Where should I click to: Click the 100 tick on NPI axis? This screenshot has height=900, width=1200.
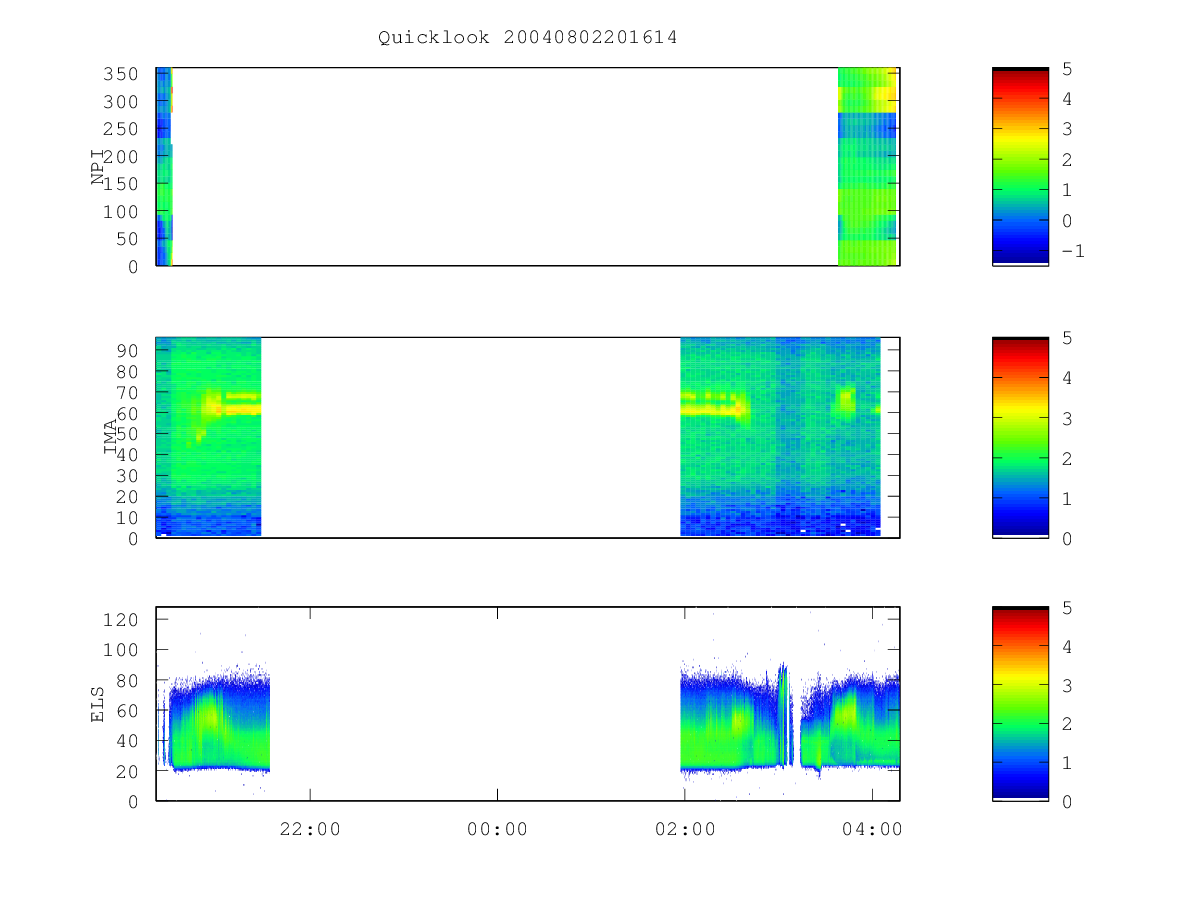[122, 212]
